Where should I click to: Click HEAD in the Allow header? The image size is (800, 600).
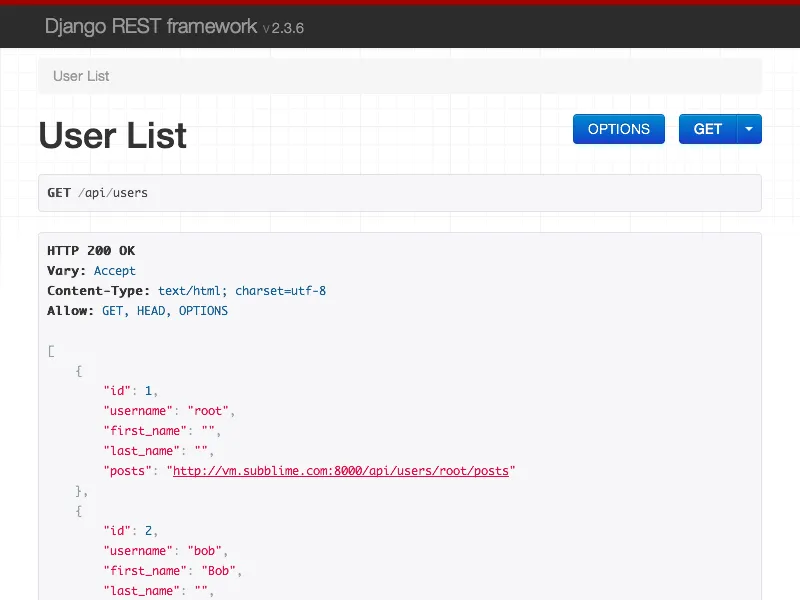click(150, 310)
